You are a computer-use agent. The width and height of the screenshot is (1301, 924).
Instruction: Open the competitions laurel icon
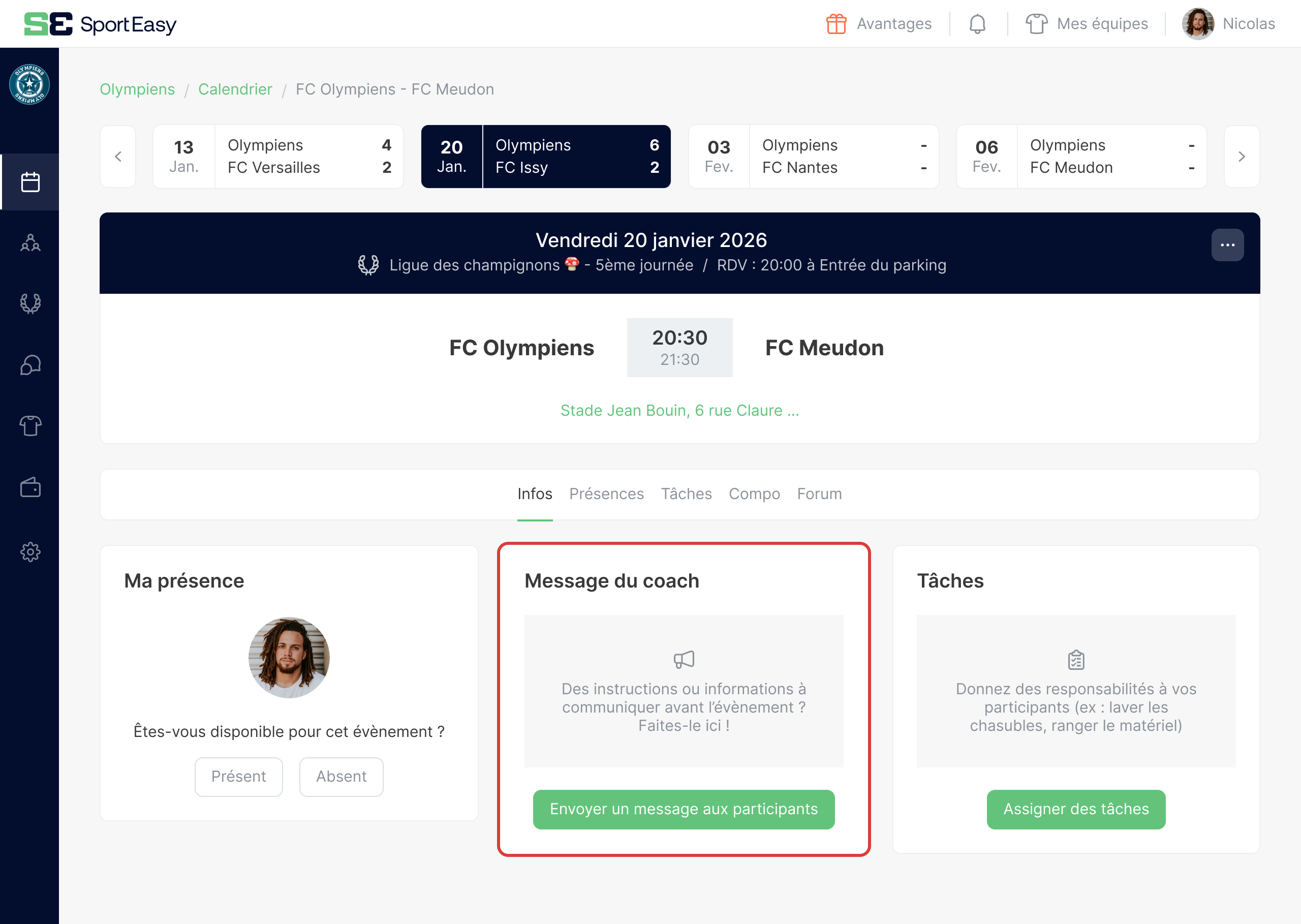pyautogui.click(x=29, y=303)
